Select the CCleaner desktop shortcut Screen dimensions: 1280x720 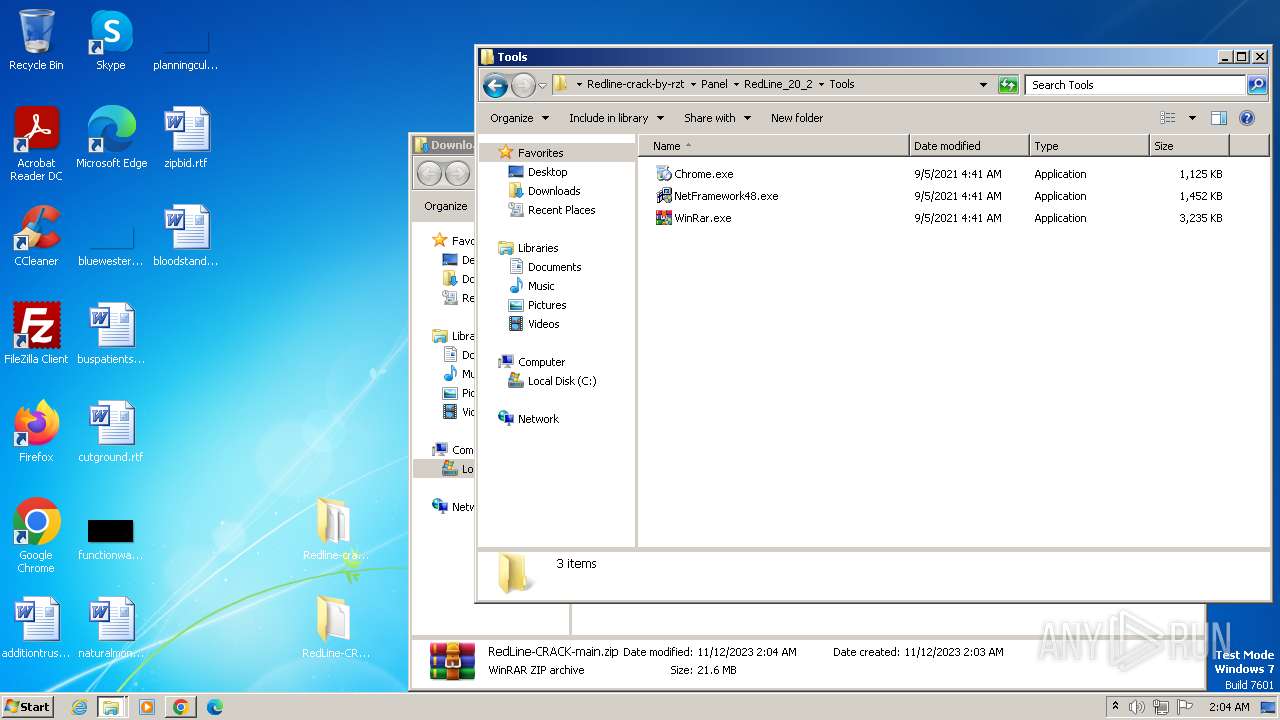click(36, 236)
